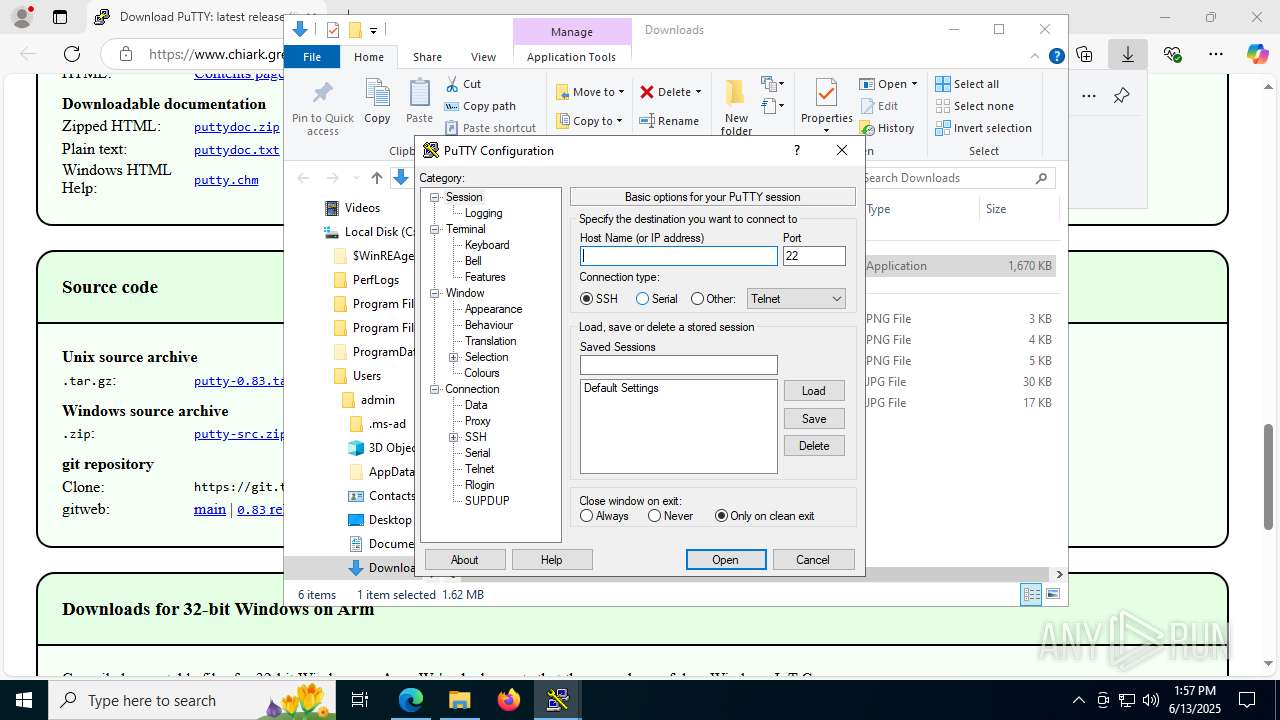Click the question mark help icon in PuTTY title bar
Image resolution: width=1280 pixels, height=720 pixels.
[x=796, y=150]
